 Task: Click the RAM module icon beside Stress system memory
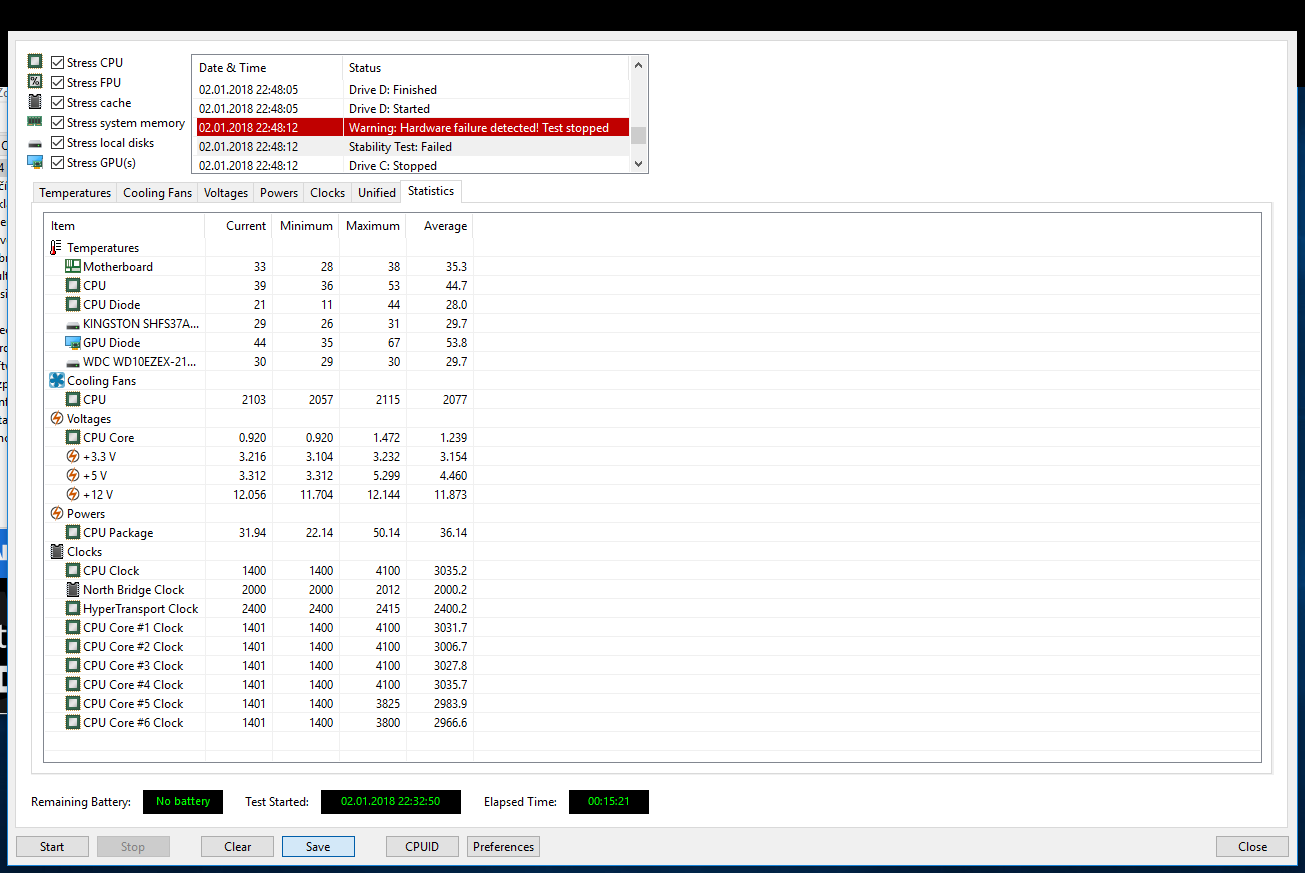35,122
